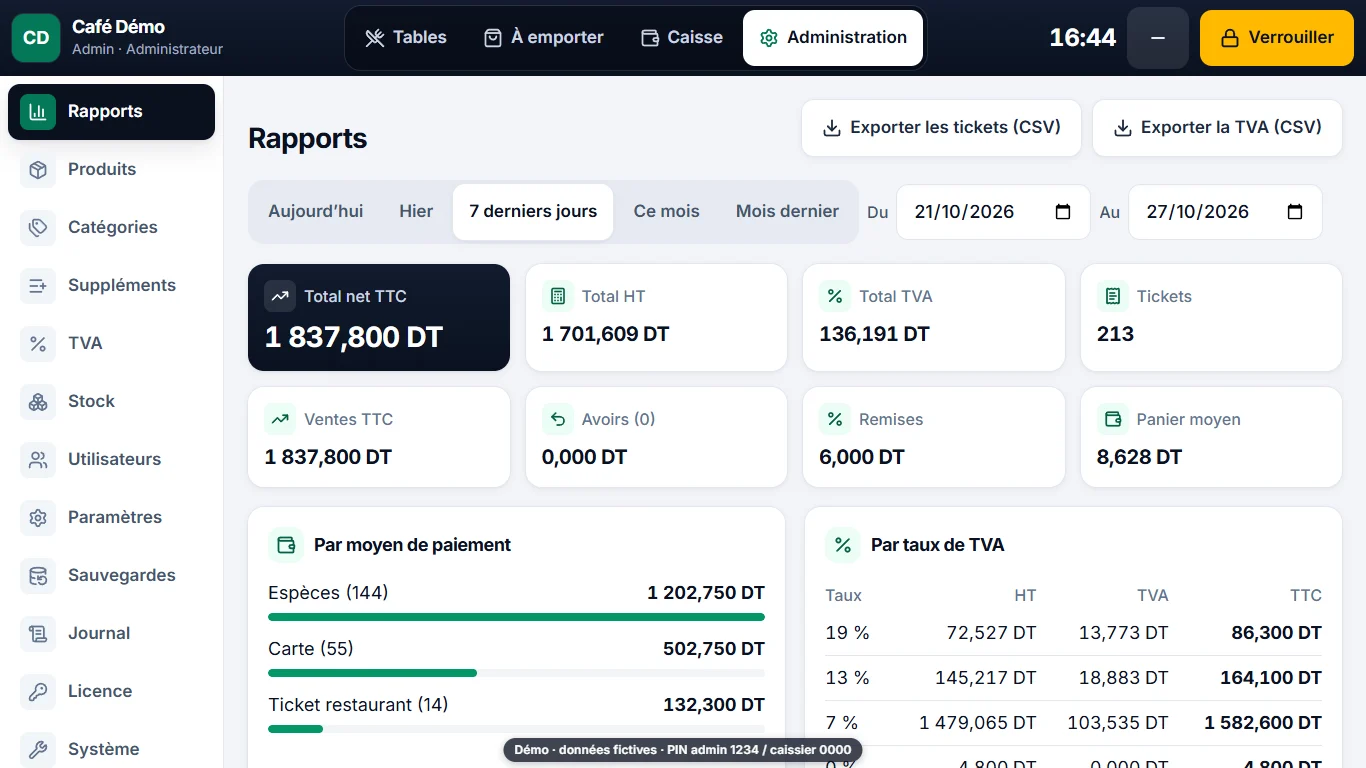Click the Verrouiller lock button
The image size is (1366, 768).
(1276, 38)
